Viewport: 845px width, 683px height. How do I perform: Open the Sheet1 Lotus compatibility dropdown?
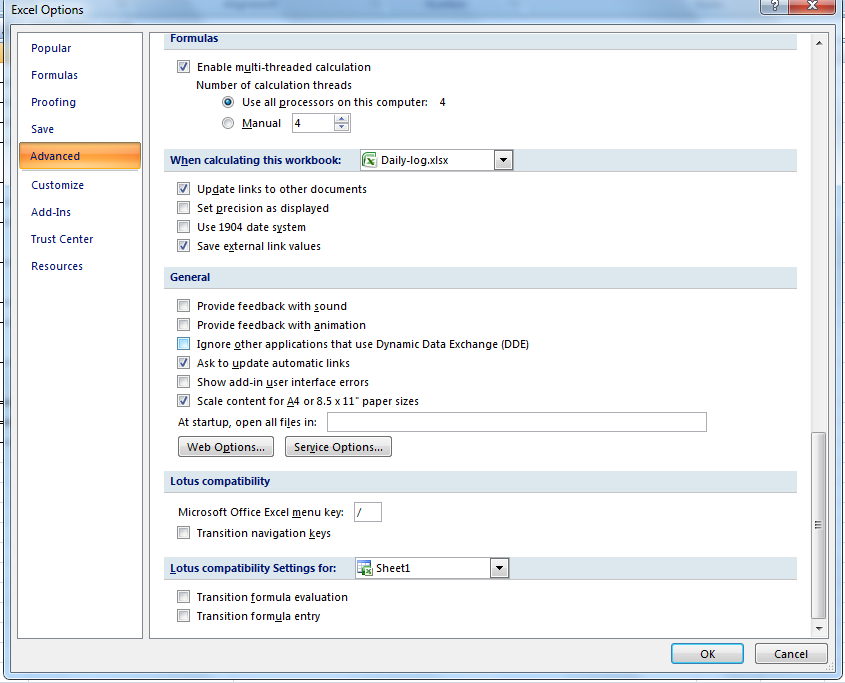(499, 568)
